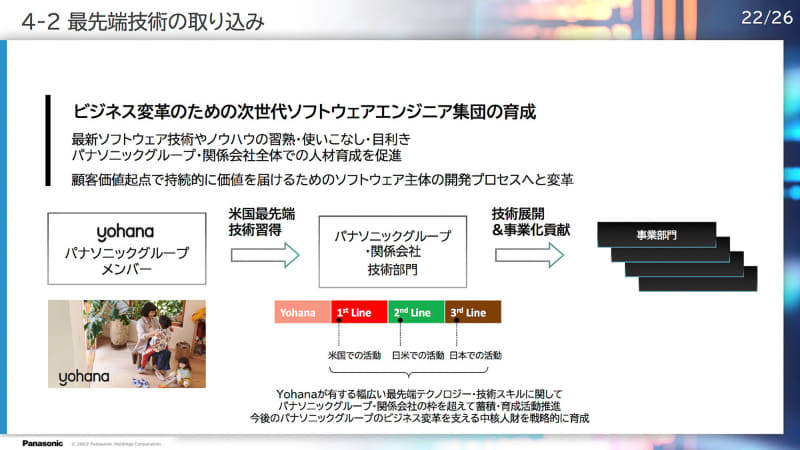This screenshot has width=800, height=450.
Task: Click the label "技術展開 &事業化貢献"
Action: point(531,222)
